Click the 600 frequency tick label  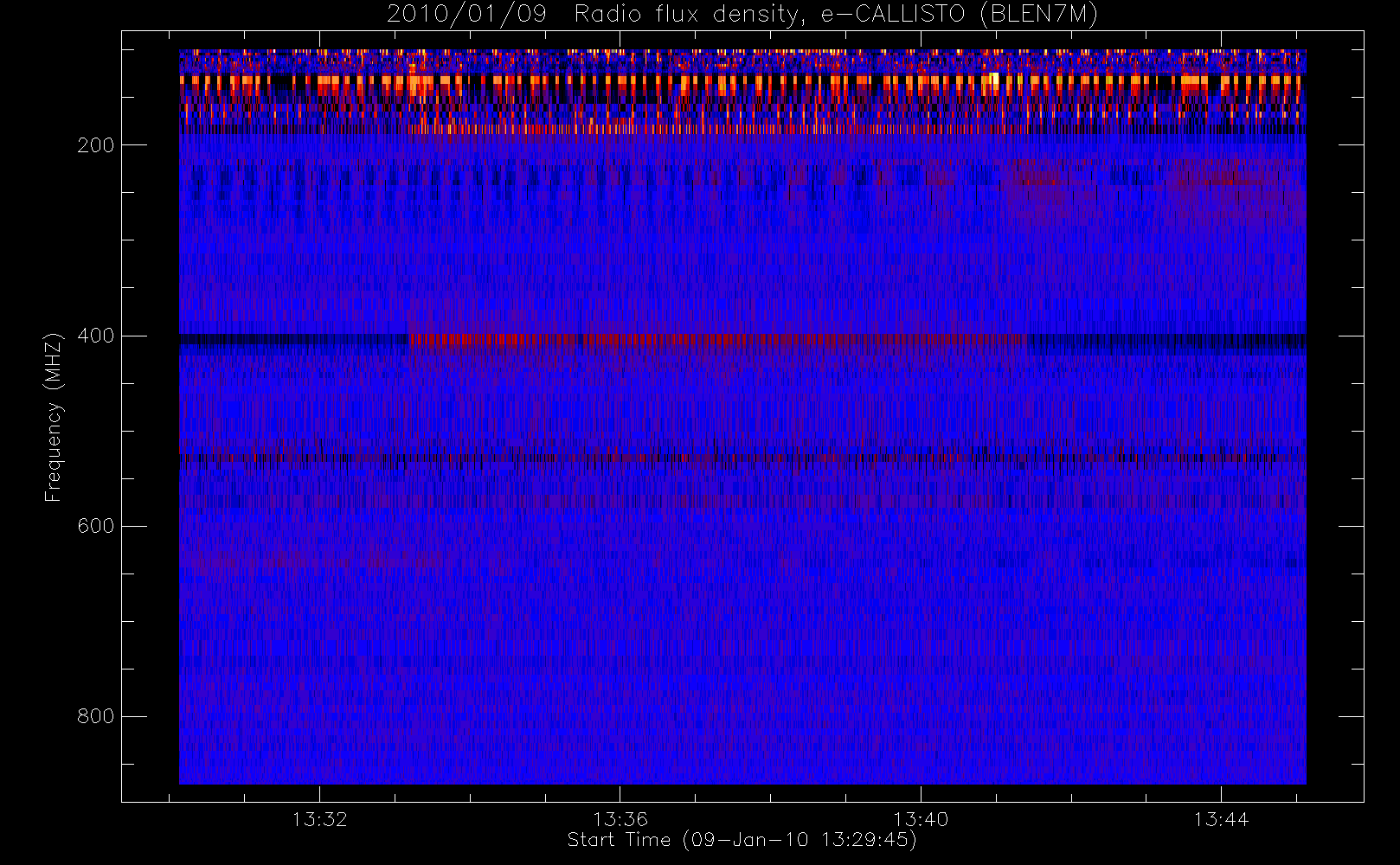[x=96, y=526]
